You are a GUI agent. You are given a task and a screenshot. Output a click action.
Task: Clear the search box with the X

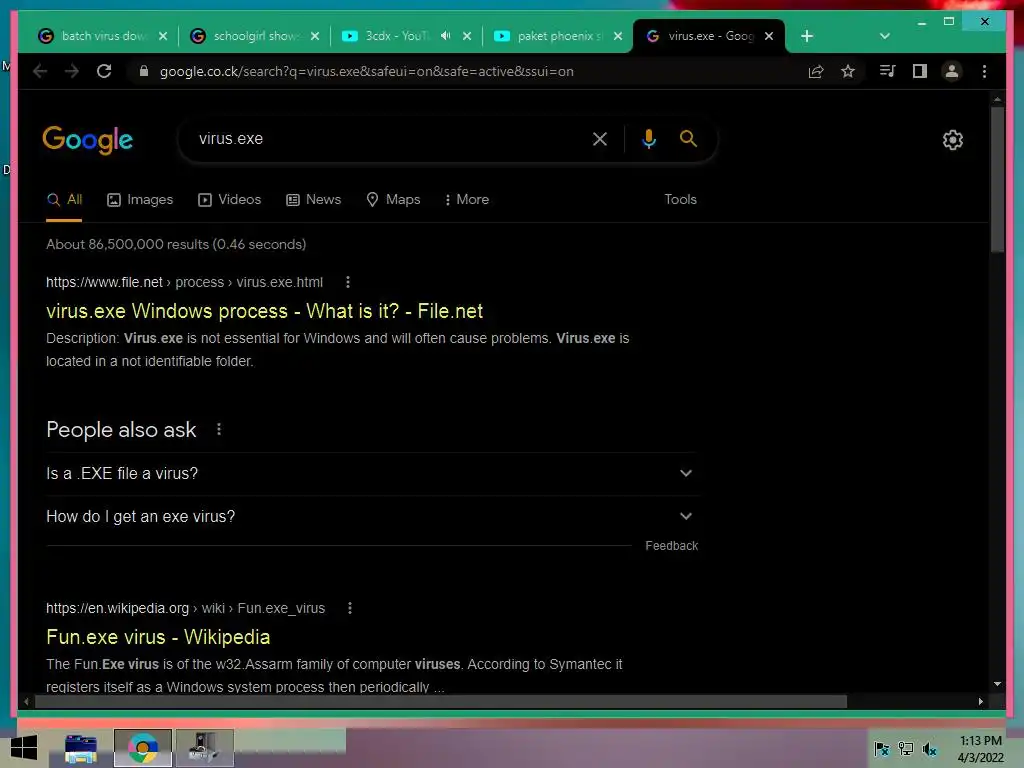[600, 139]
